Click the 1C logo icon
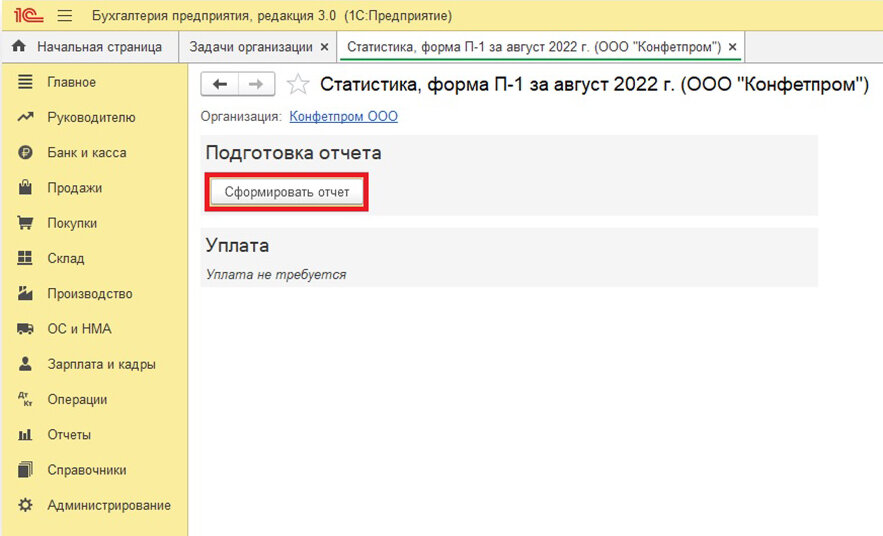This screenshot has height=536, width=883. (28, 15)
